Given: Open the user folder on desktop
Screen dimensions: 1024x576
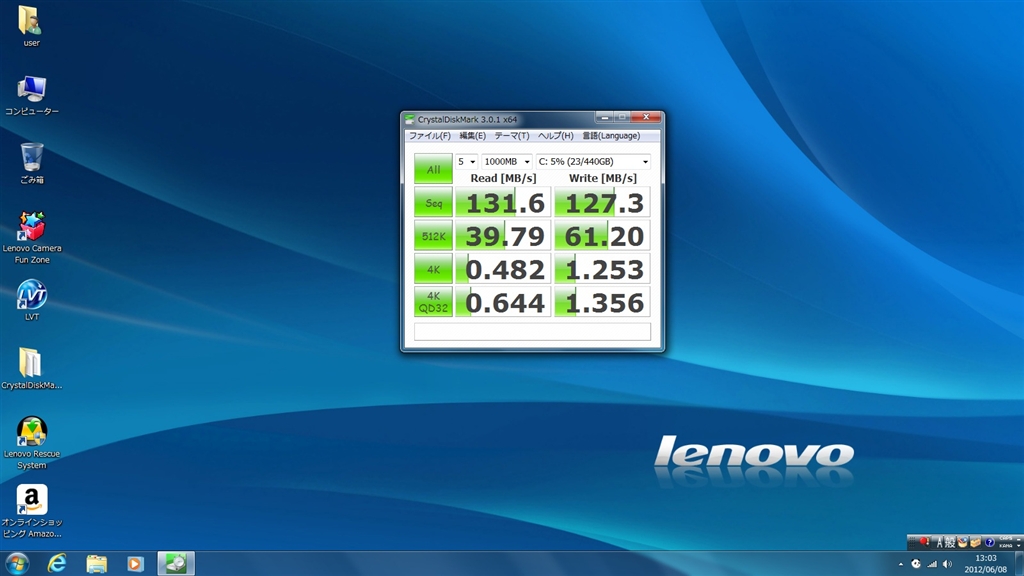Looking at the screenshot, I should (31, 25).
